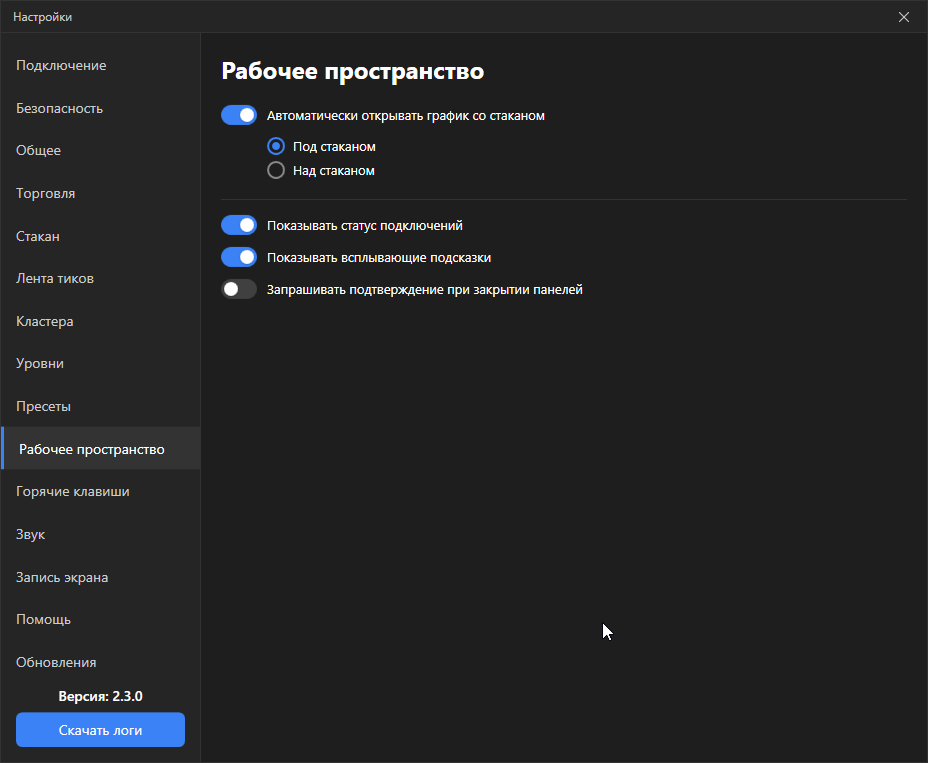Click the Рабочее пространство page heading

pos(353,71)
